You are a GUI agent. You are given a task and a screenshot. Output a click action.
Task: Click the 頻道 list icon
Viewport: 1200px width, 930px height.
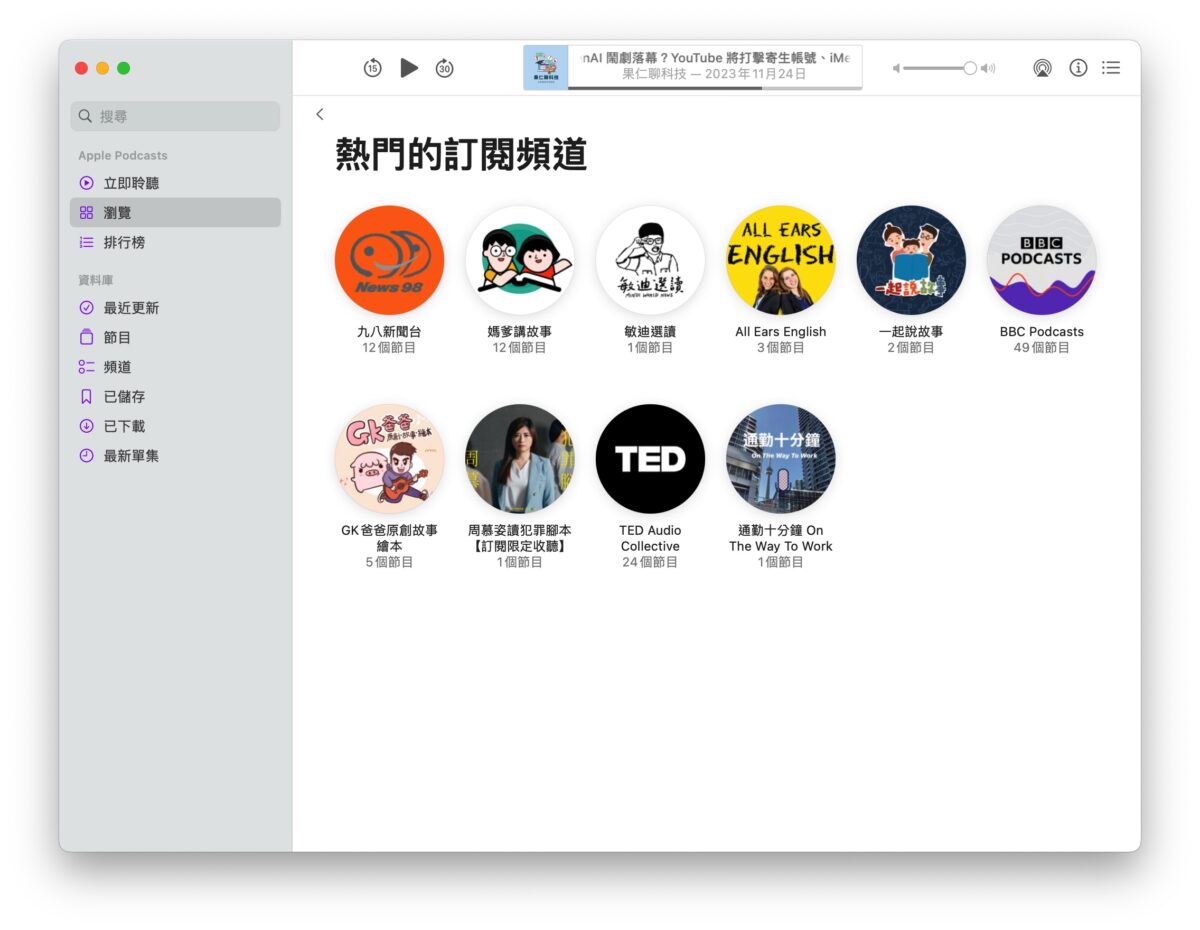[x=86, y=367]
